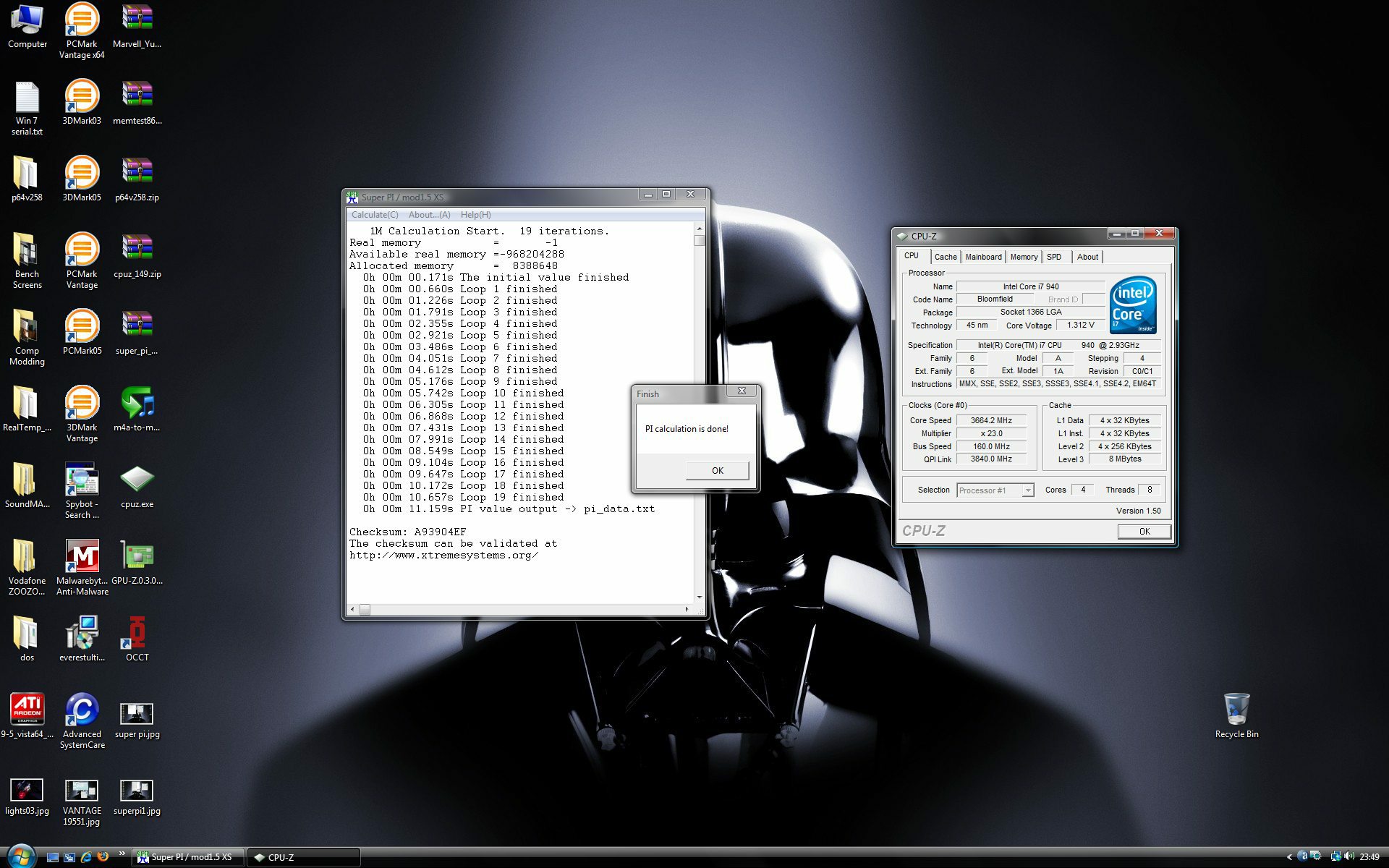Click Intel Core i7 logo in CPU-Z
1389x868 pixels.
tap(1133, 305)
